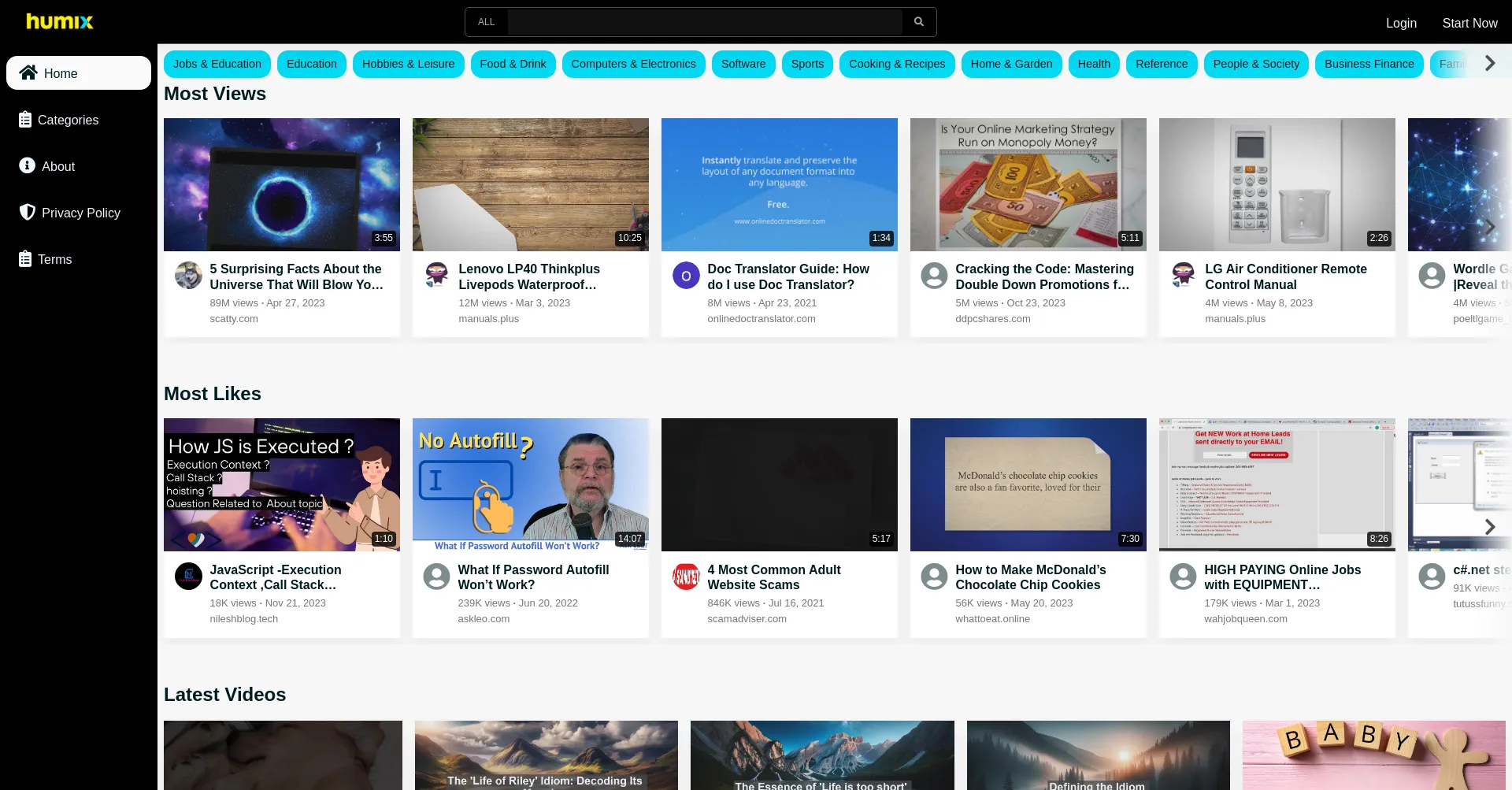1512x790 pixels.
Task: Click the askleo.com channel avatar
Action: pyautogui.click(x=437, y=577)
